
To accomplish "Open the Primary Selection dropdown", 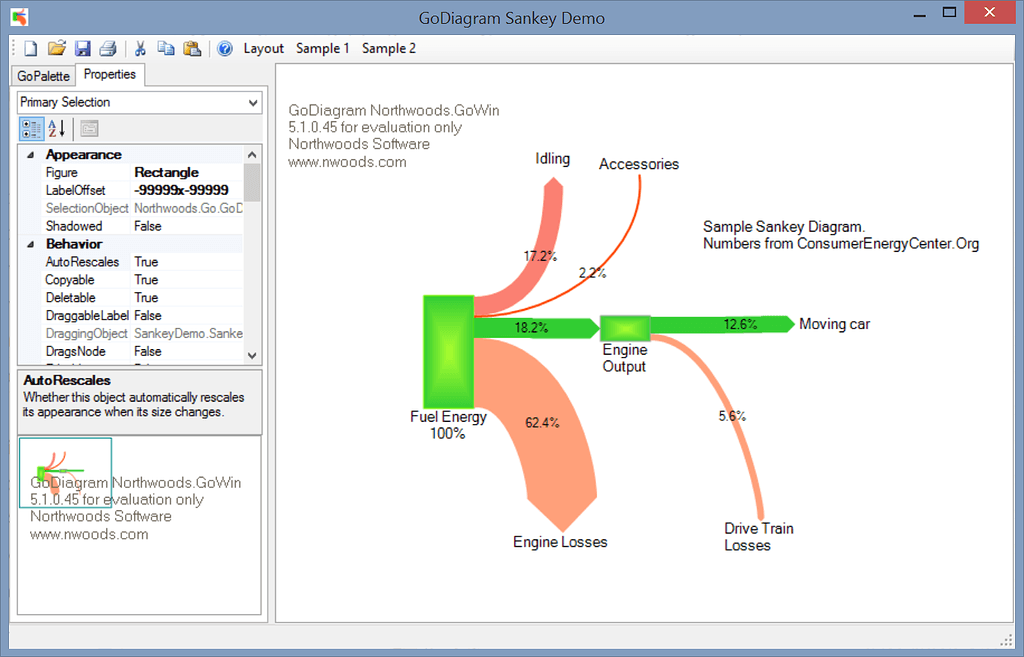I will click(x=253, y=102).
